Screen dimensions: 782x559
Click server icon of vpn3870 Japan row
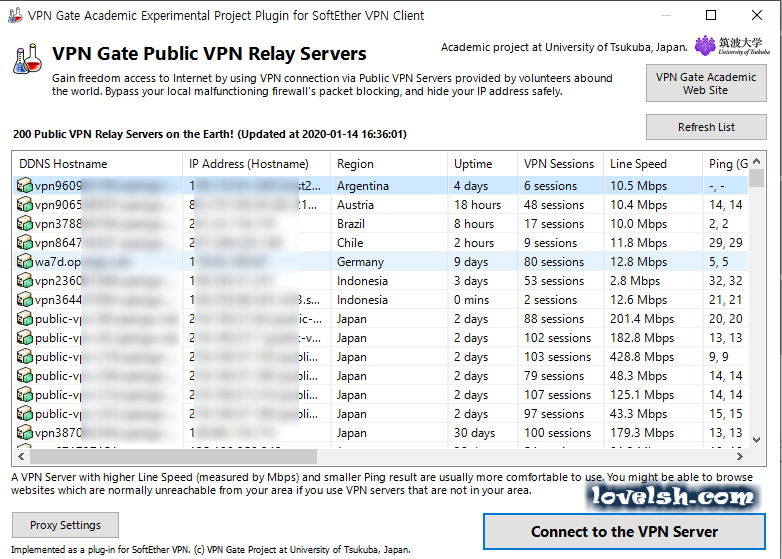click(x=25, y=432)
